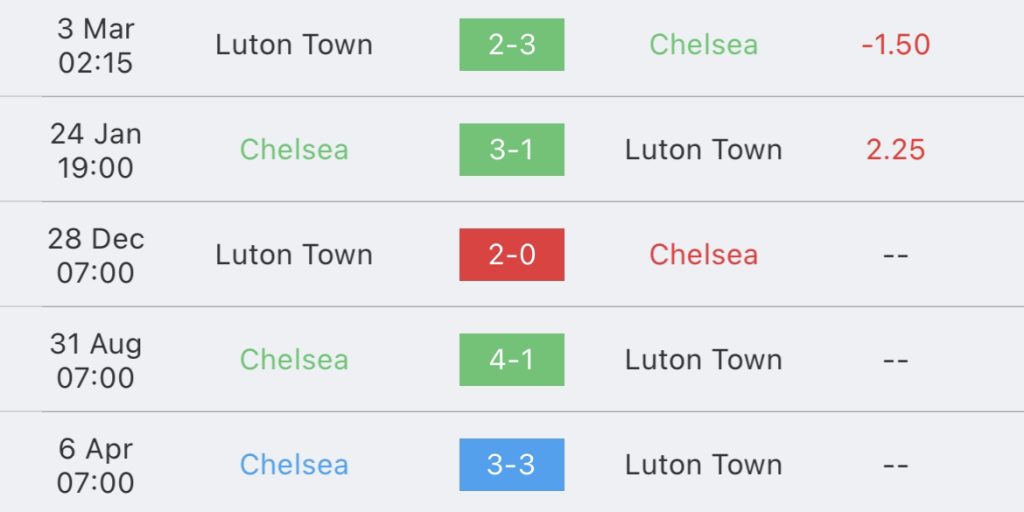
Task: Click the red 2-0 score badge
Action: [x=511, y=254]
